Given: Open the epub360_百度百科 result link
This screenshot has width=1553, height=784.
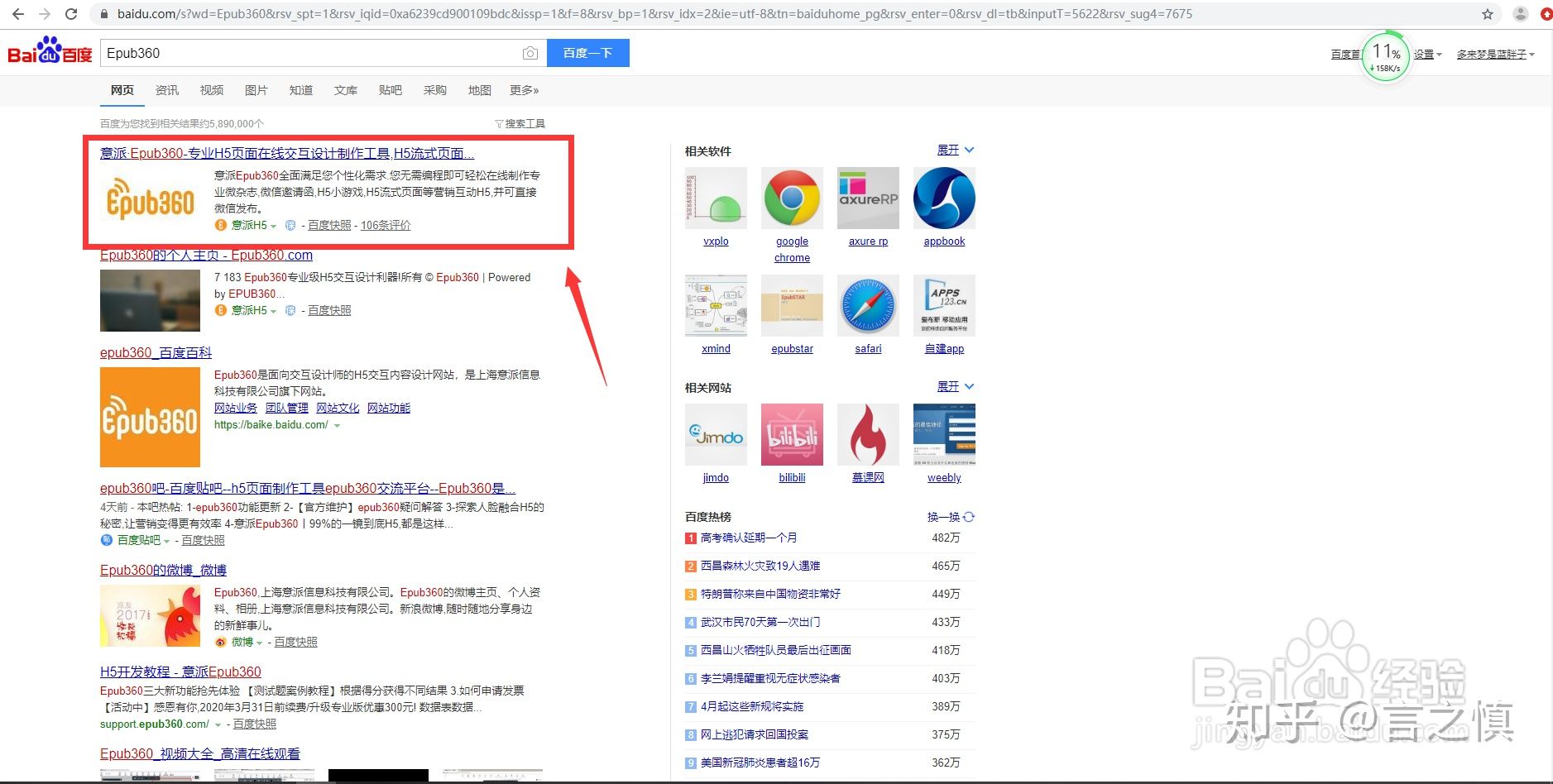Looking at the screenshot, I should 156,353.
